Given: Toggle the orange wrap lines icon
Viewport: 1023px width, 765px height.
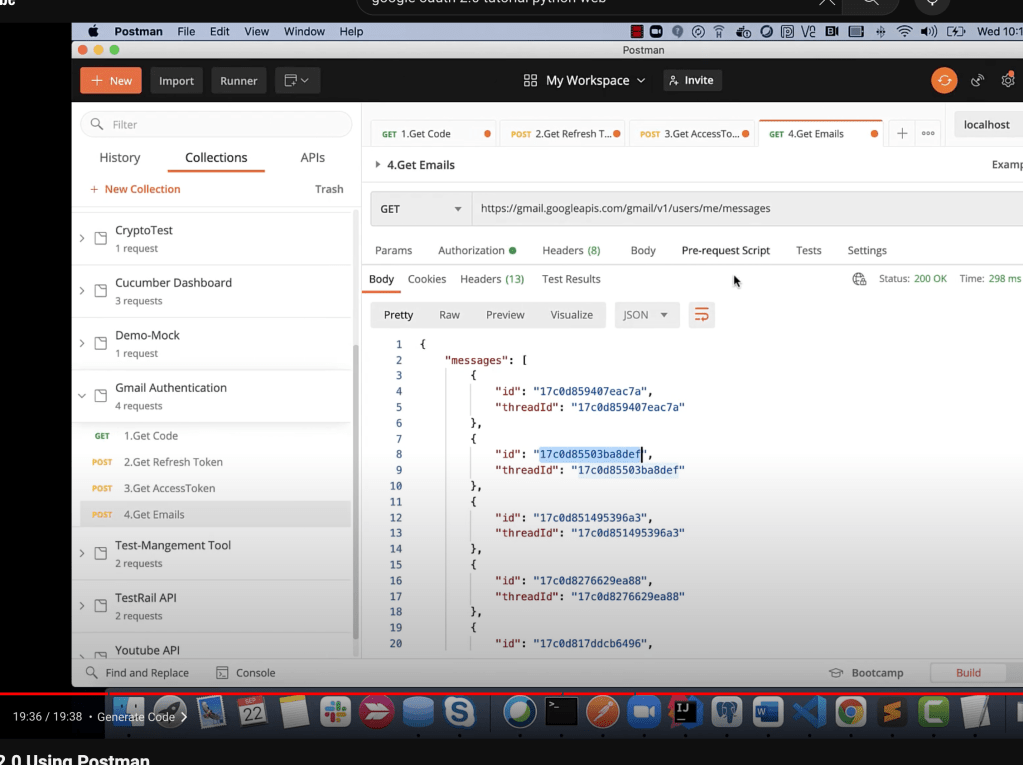Looking at the screenshot, I should (701, 315).
